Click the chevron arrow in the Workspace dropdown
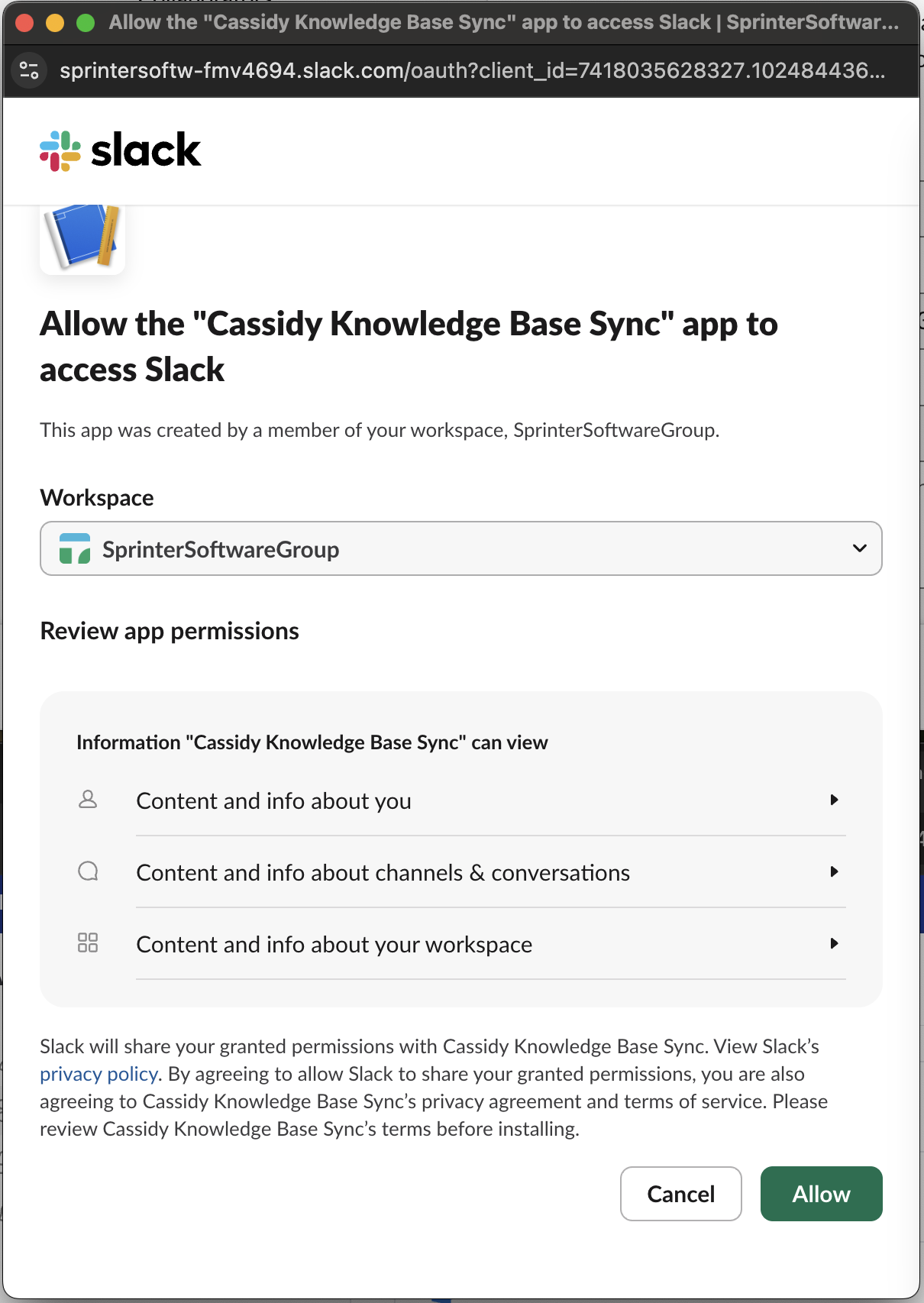 pyautogui.click(x=860, y=548)
